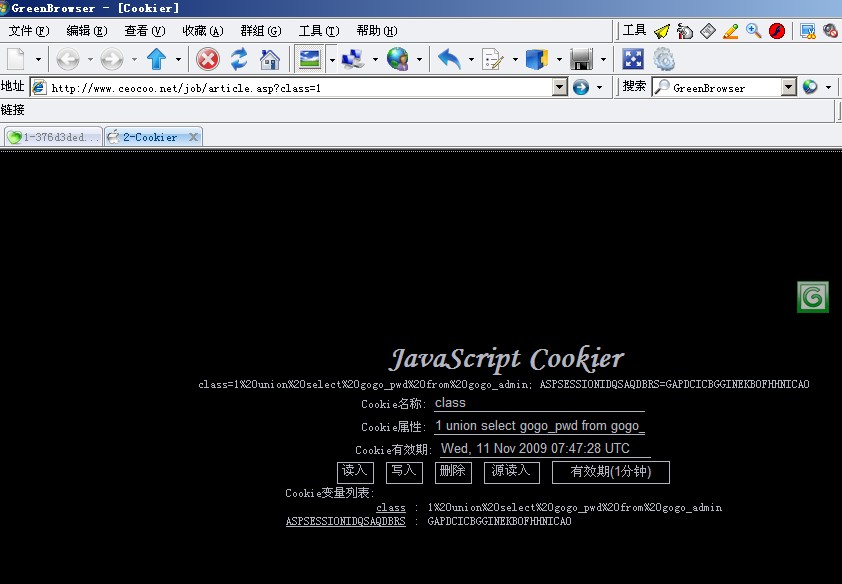Open the 查看(V) menu
This screenshot has width=842, height=584.
click(x=145, y=31)
